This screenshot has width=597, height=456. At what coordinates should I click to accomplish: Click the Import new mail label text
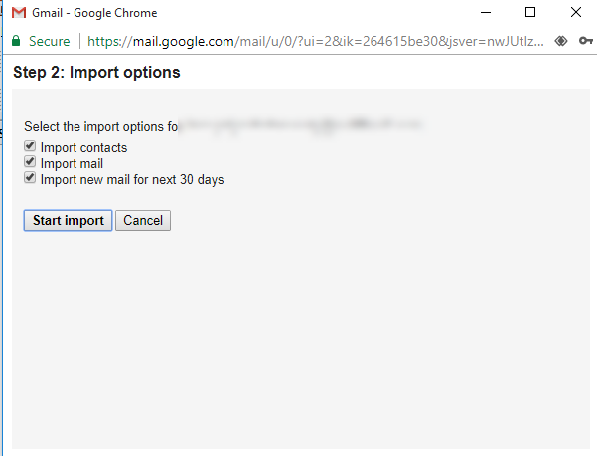(132, 180)
